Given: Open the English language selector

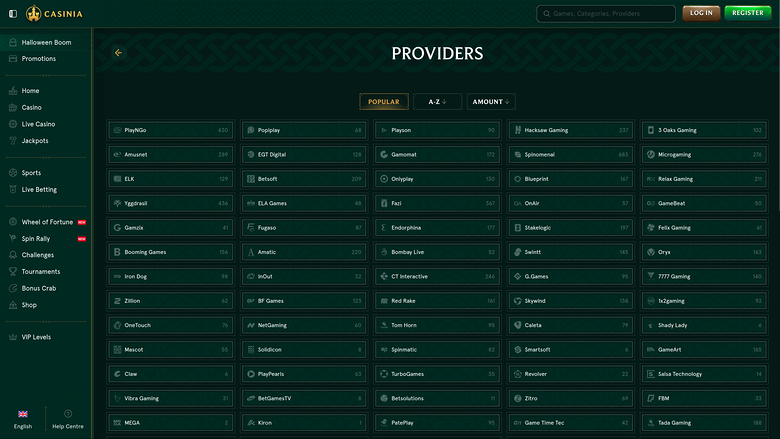Looking at the screenshot, I should pos(23,418).
